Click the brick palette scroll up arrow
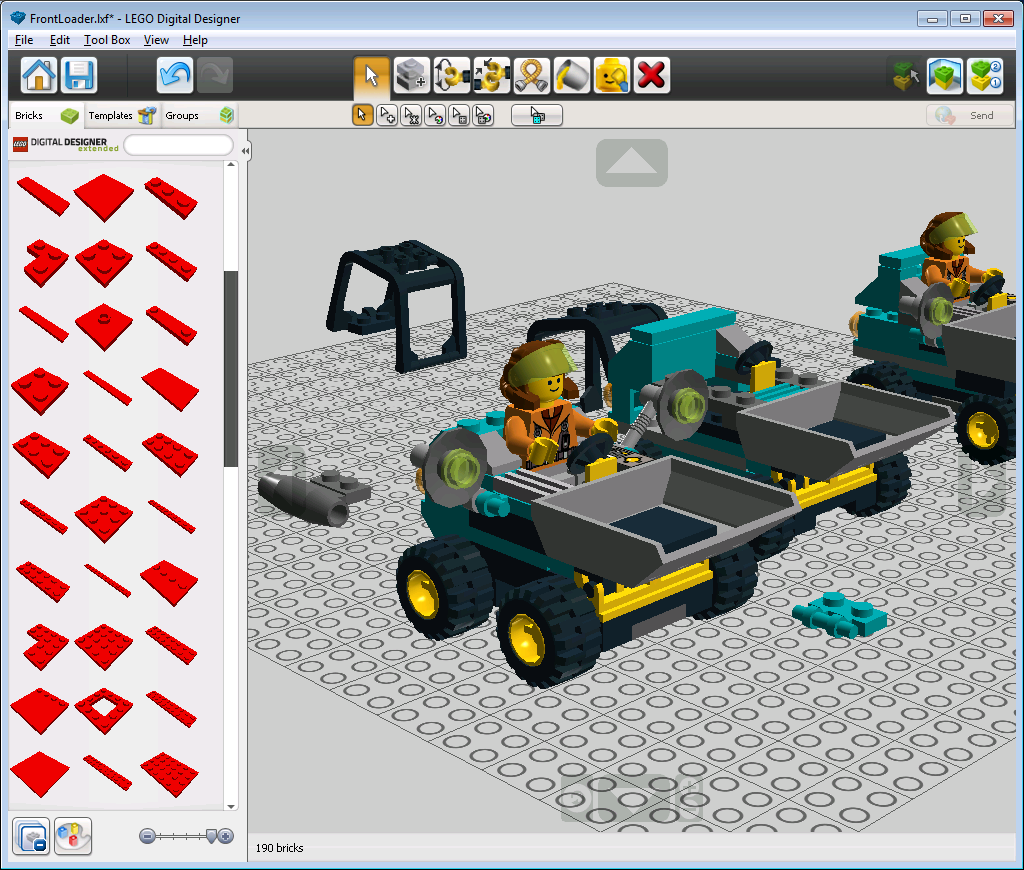The image size is (1024, 870). point(231,165)
